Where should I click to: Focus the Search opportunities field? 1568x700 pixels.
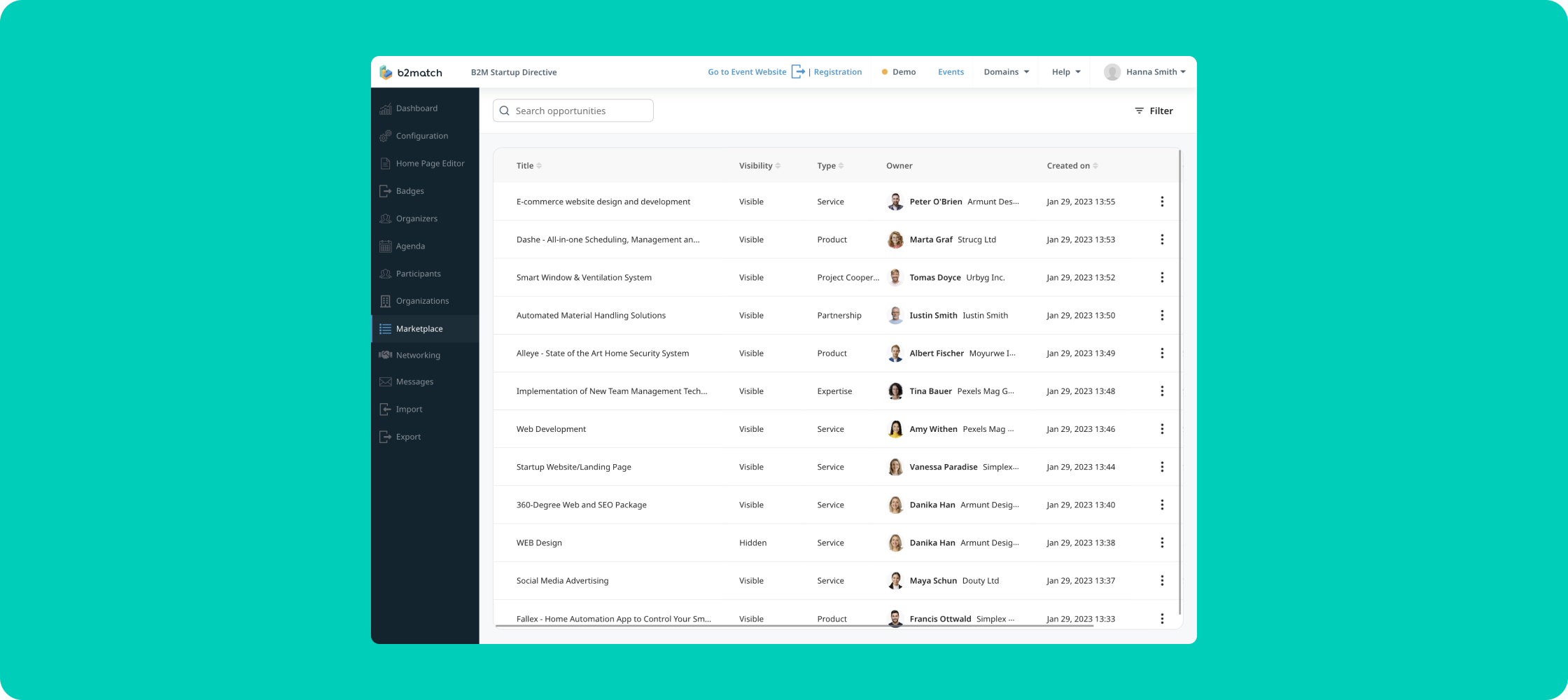pos(573,111)
